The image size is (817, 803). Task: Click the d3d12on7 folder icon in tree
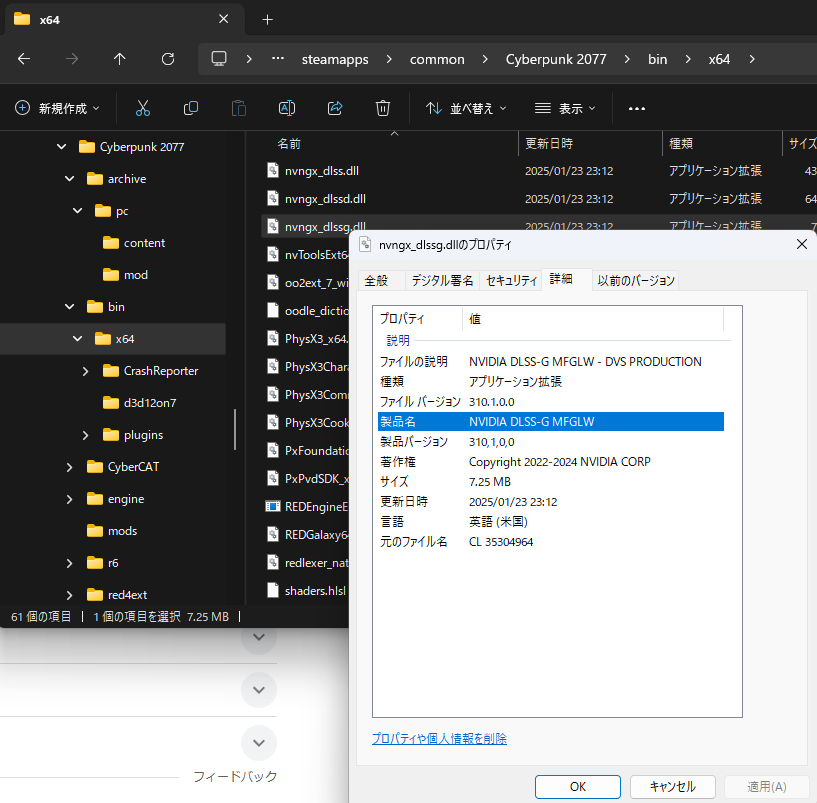pyautogui.click(x=111, y=402)
